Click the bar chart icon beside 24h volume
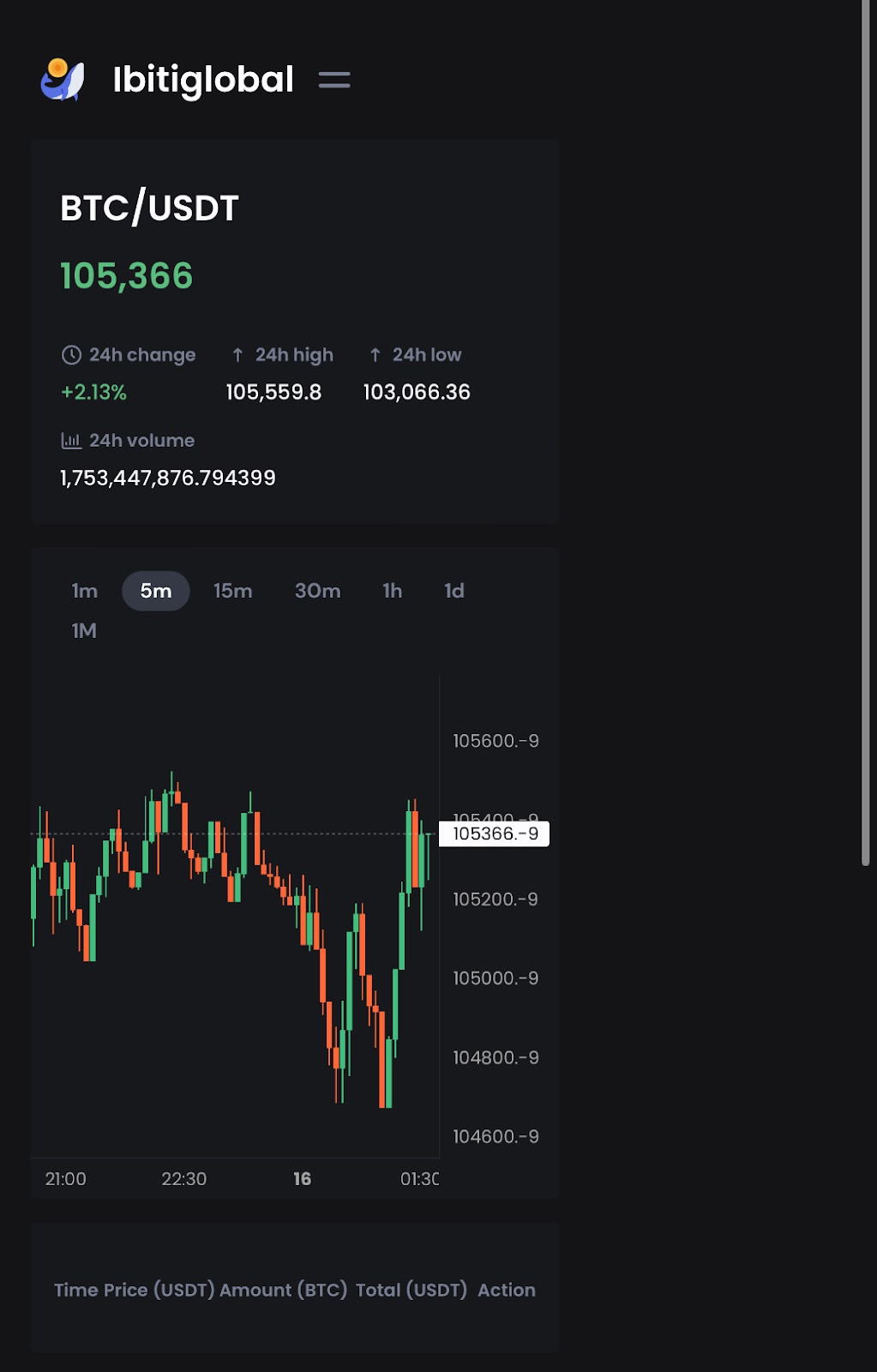Screen dimensions: 877x1372 (x=71, y=441)
